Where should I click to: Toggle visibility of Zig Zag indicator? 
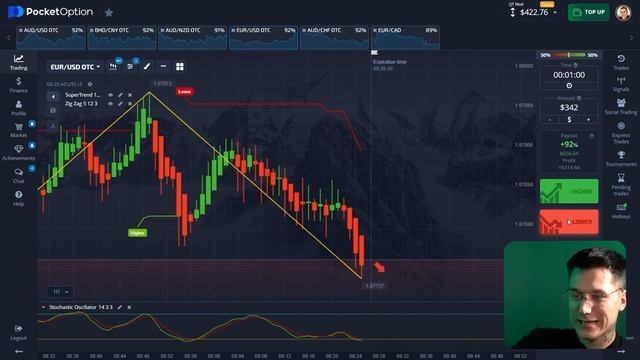click(110, 104)
